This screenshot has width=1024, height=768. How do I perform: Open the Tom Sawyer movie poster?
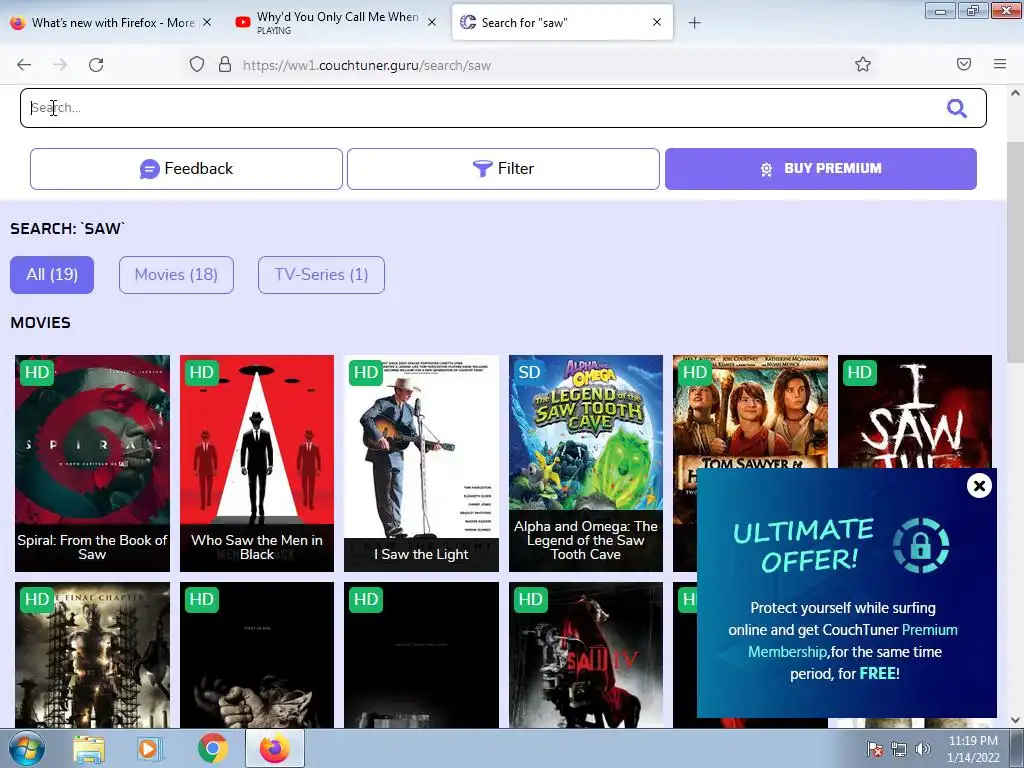[x=750, y=411]
